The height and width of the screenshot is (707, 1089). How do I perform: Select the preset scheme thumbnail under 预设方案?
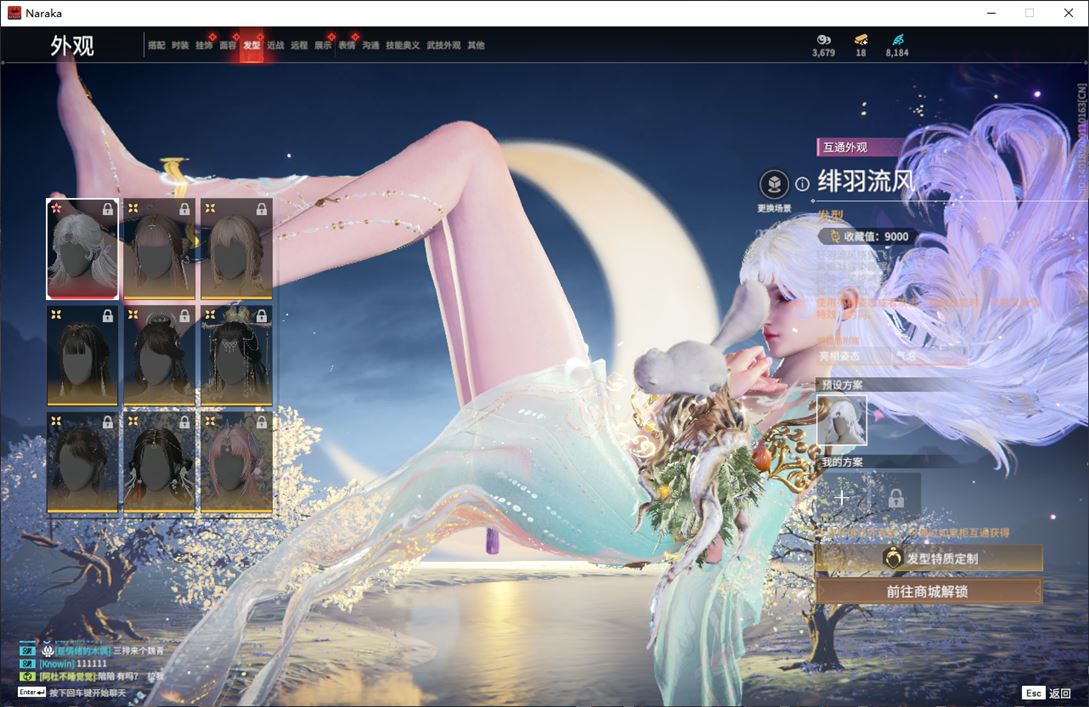[842, 420]
